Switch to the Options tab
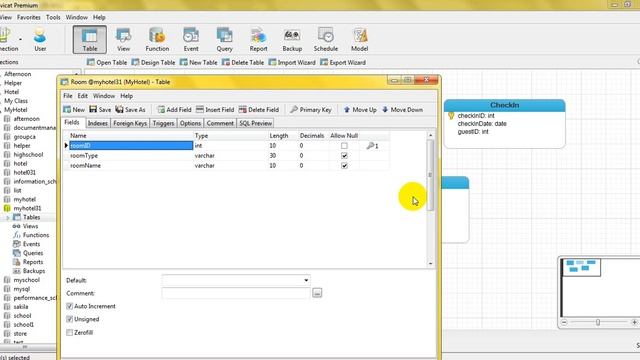Image resolution: width=640 pixels, height=360 pixels. tap(190, 123)
